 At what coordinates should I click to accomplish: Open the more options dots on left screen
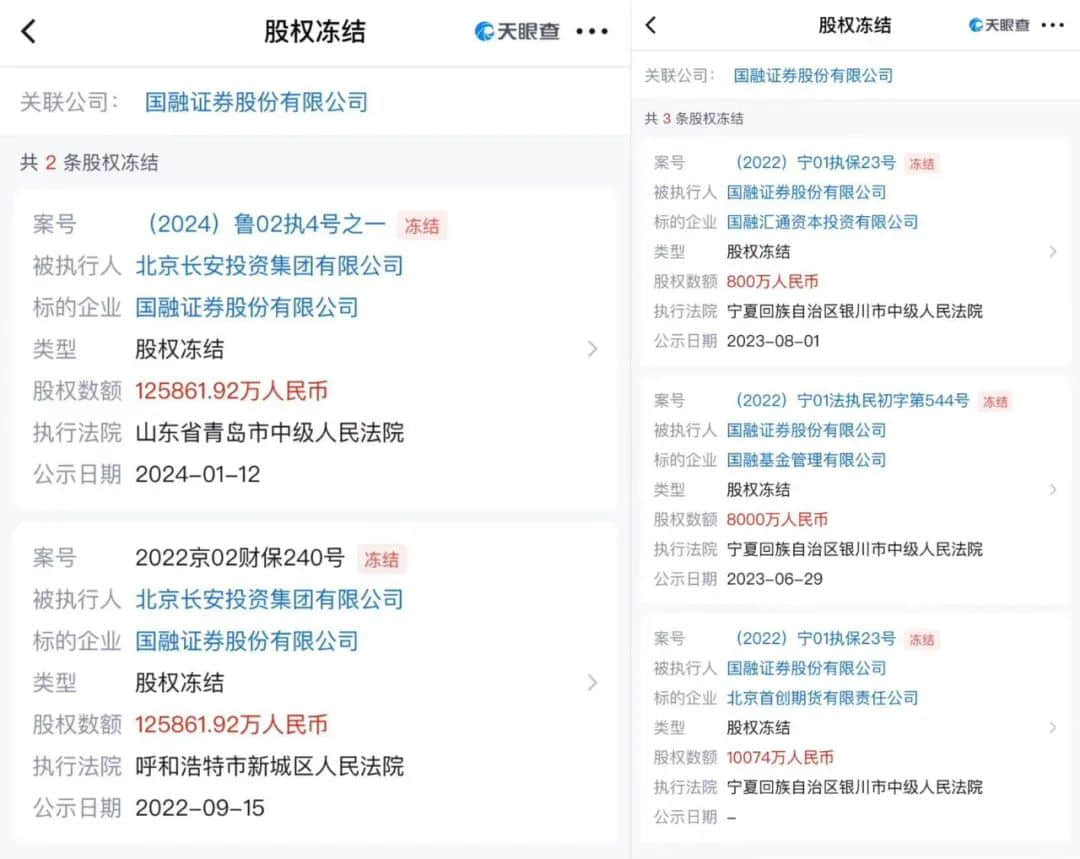592,31
